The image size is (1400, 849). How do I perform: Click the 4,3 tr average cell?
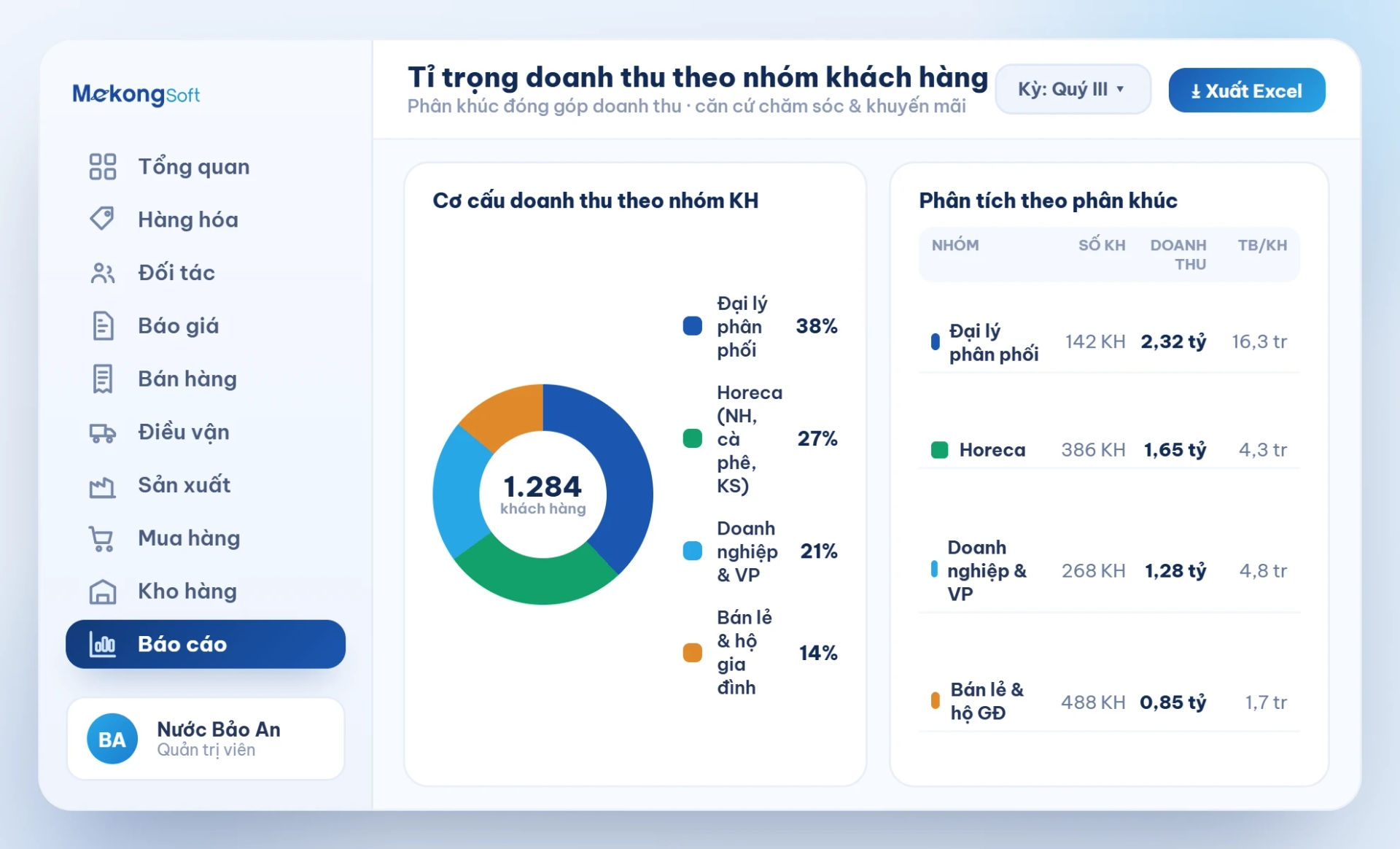(1263, 449)
